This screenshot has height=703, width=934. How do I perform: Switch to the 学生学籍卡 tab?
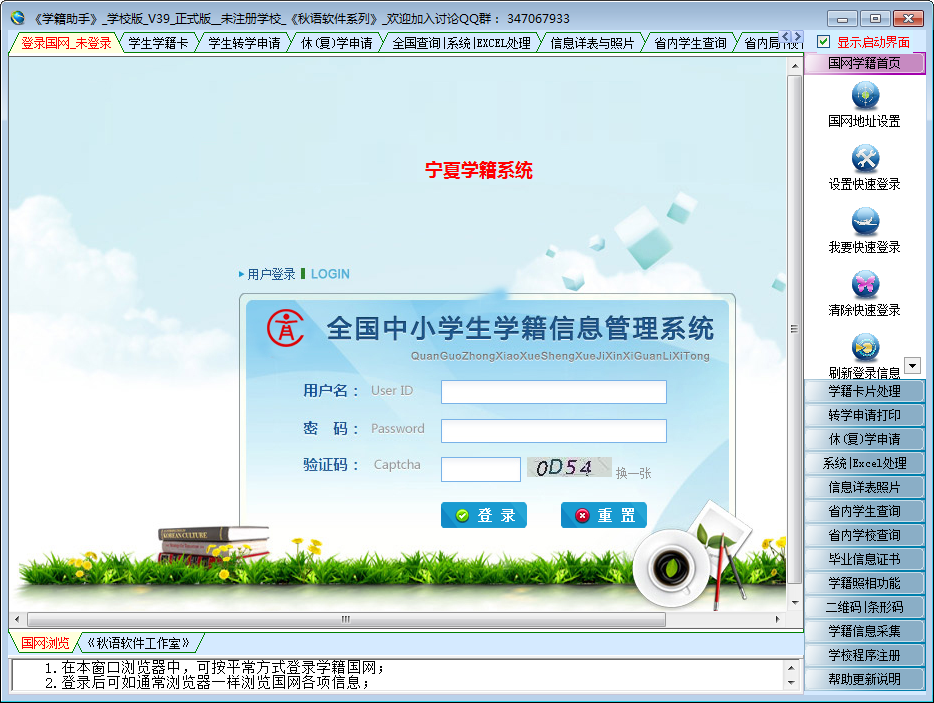(x=158, y=43)
